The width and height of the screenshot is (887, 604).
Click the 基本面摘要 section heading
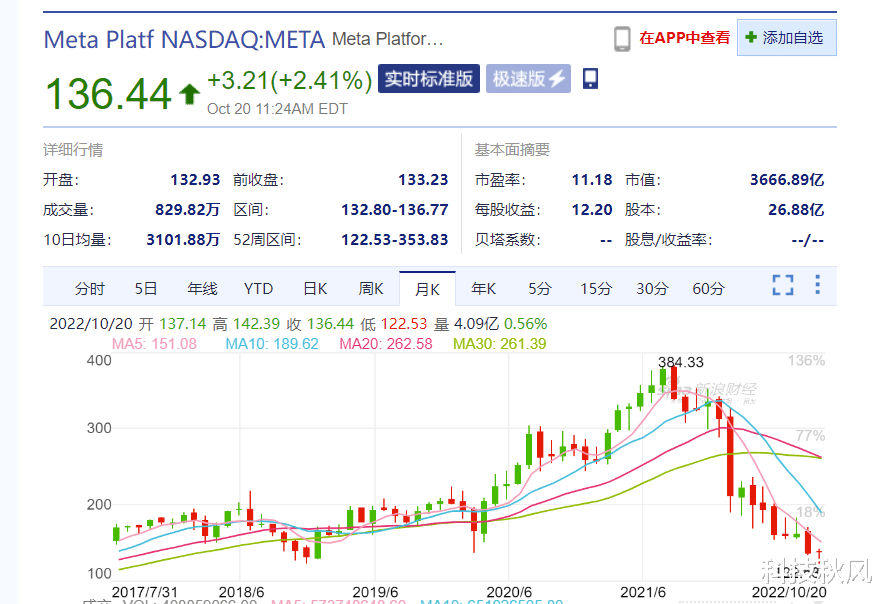pos(513,150)
